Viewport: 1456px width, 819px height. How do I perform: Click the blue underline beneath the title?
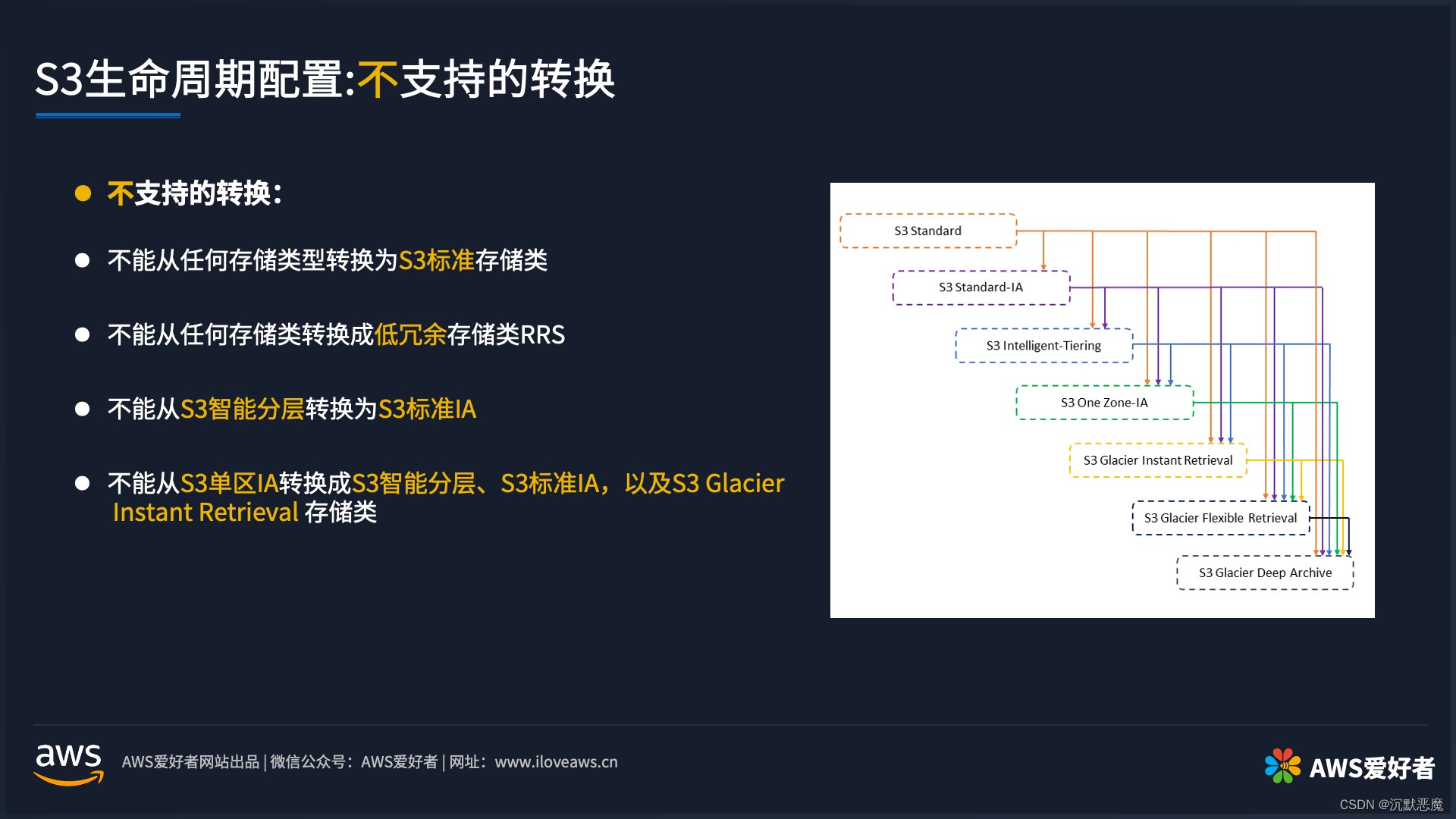point(108,115)
